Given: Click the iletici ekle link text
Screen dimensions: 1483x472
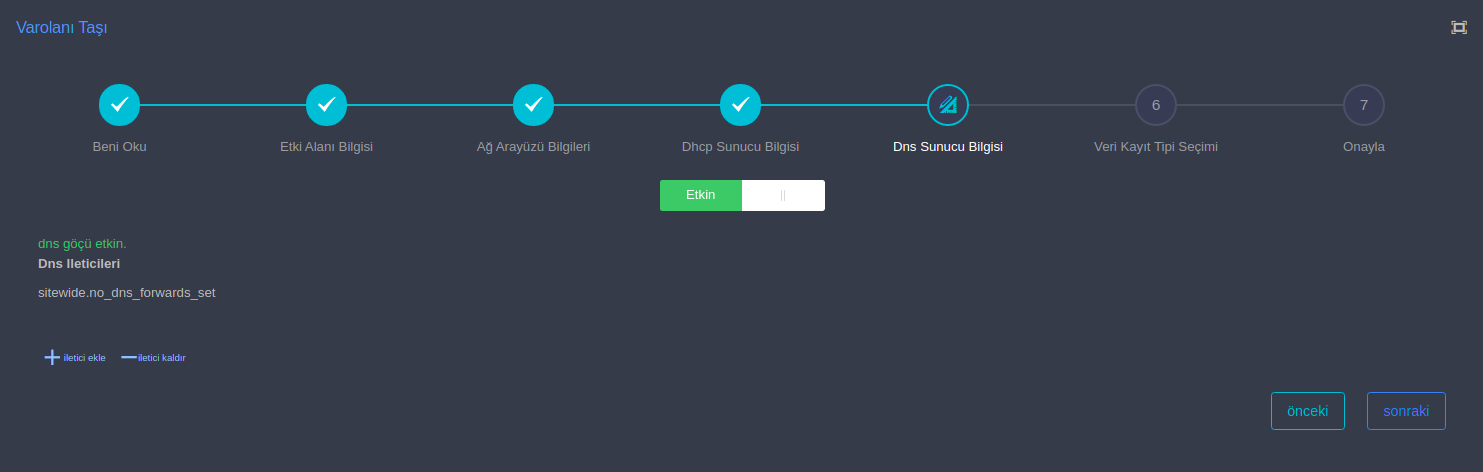Looking at the screenshot, I should 84,358.
